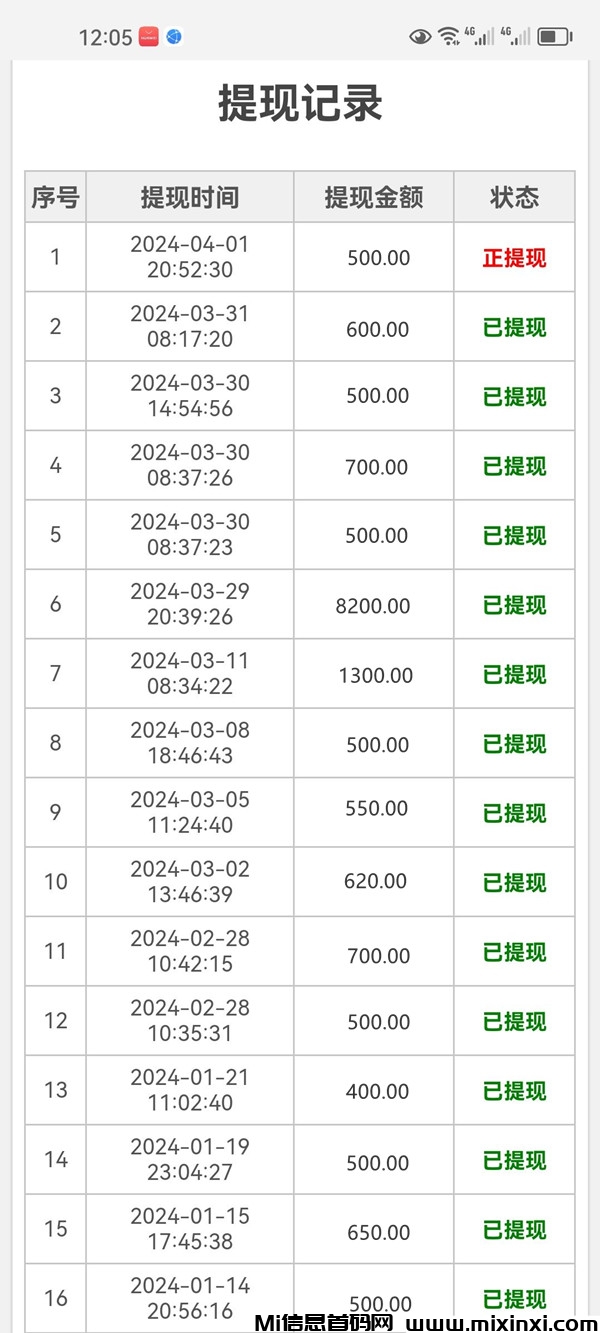
Task: Click the 650.00 amount in row 15
Action: [376, 1230]
